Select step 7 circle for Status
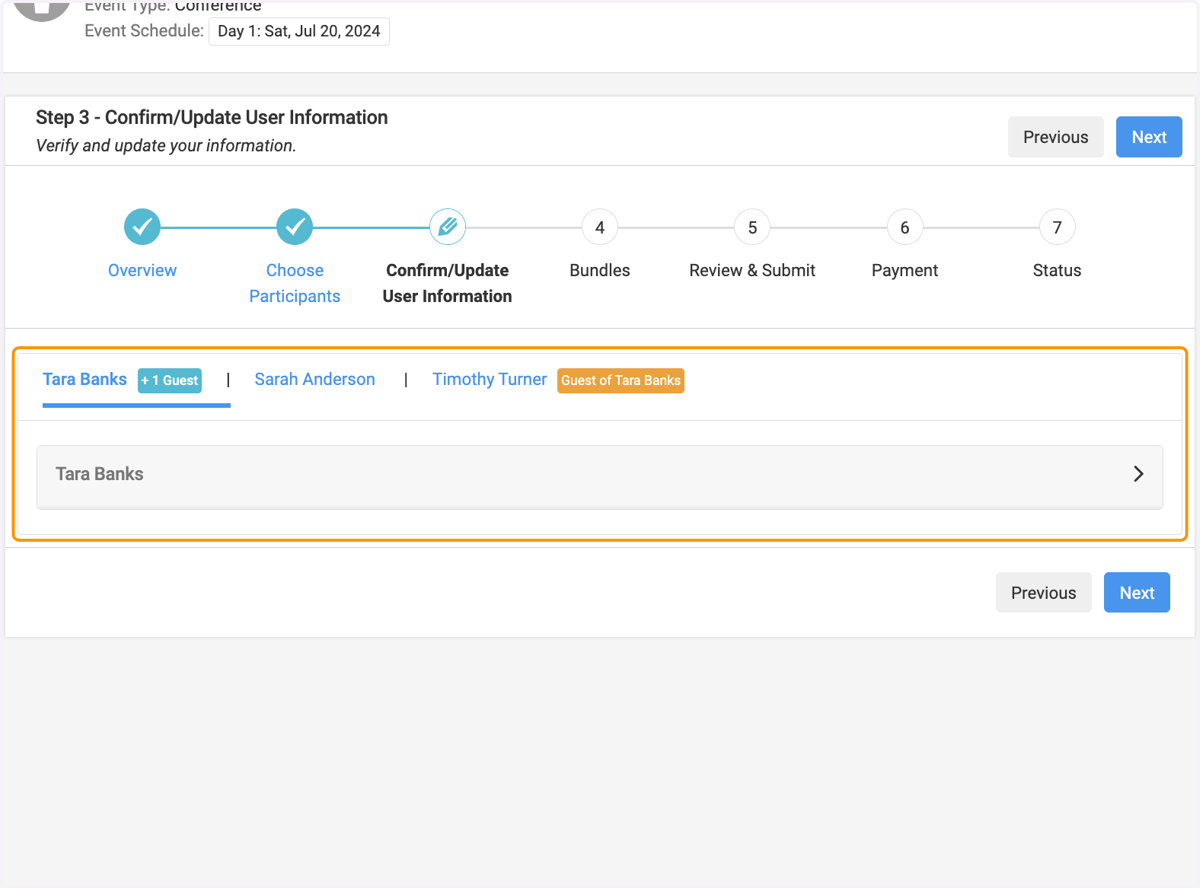Screen dimensions: 1200x888 (x=1057, y=227)
